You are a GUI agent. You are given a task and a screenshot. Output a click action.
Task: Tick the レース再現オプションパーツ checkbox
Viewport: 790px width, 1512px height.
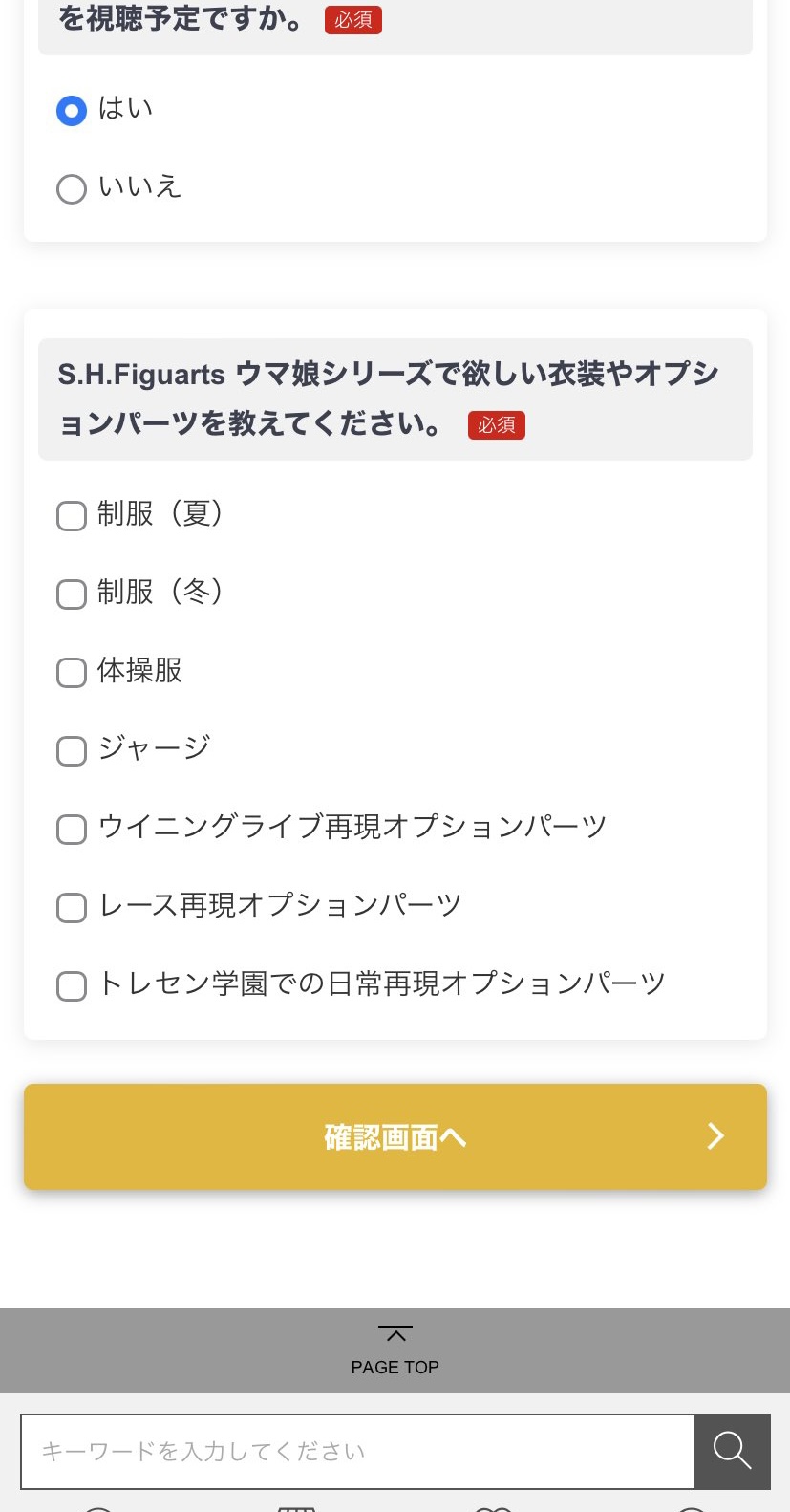coord(72,908)
